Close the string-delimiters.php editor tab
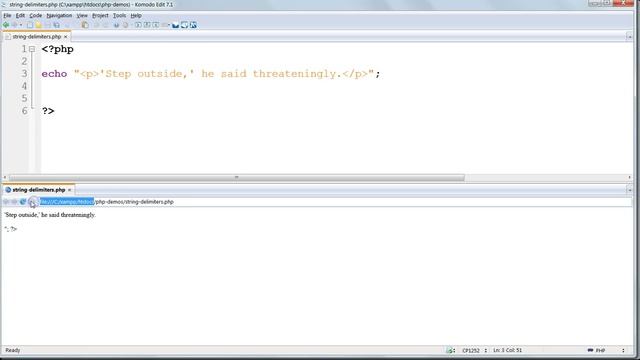Image resolution: width=640 pixels, height=360 pixels. click(65, 37)
